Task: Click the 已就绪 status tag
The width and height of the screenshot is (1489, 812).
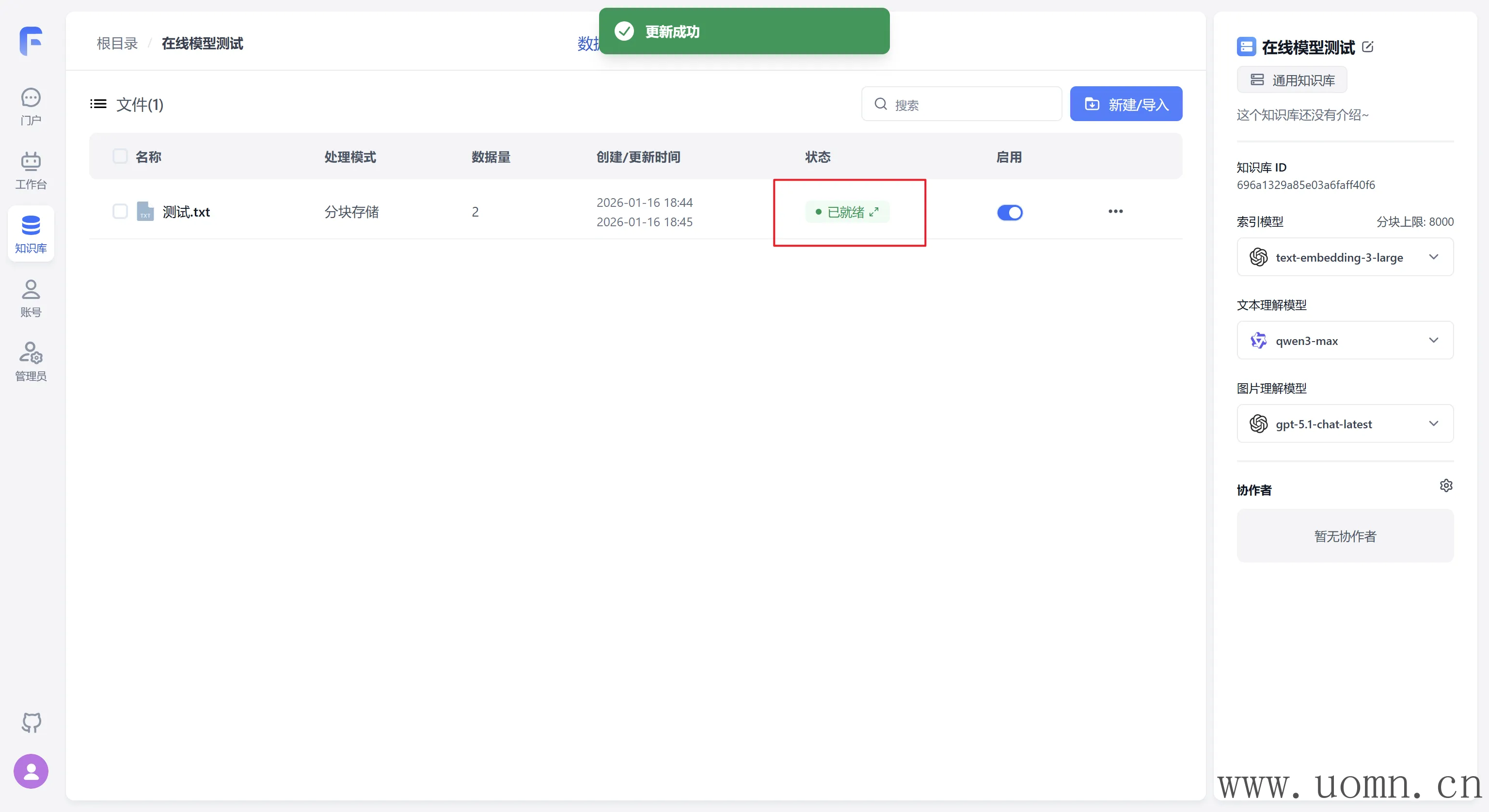Action: coord(847,212)
